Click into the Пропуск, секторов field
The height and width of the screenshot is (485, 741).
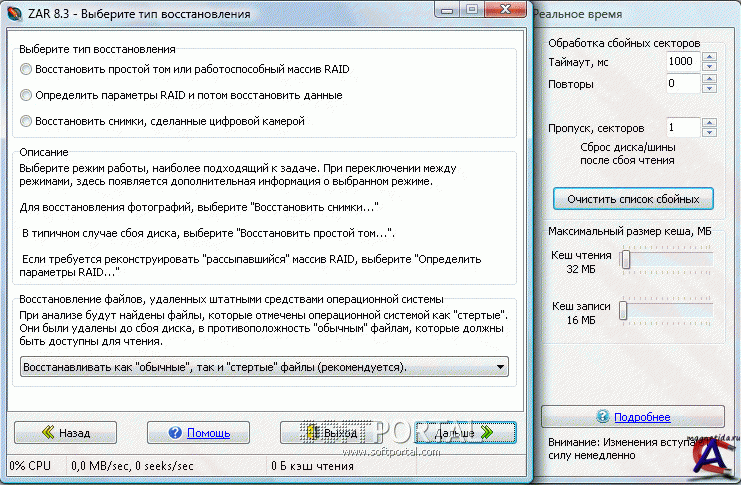coord(682,128)
